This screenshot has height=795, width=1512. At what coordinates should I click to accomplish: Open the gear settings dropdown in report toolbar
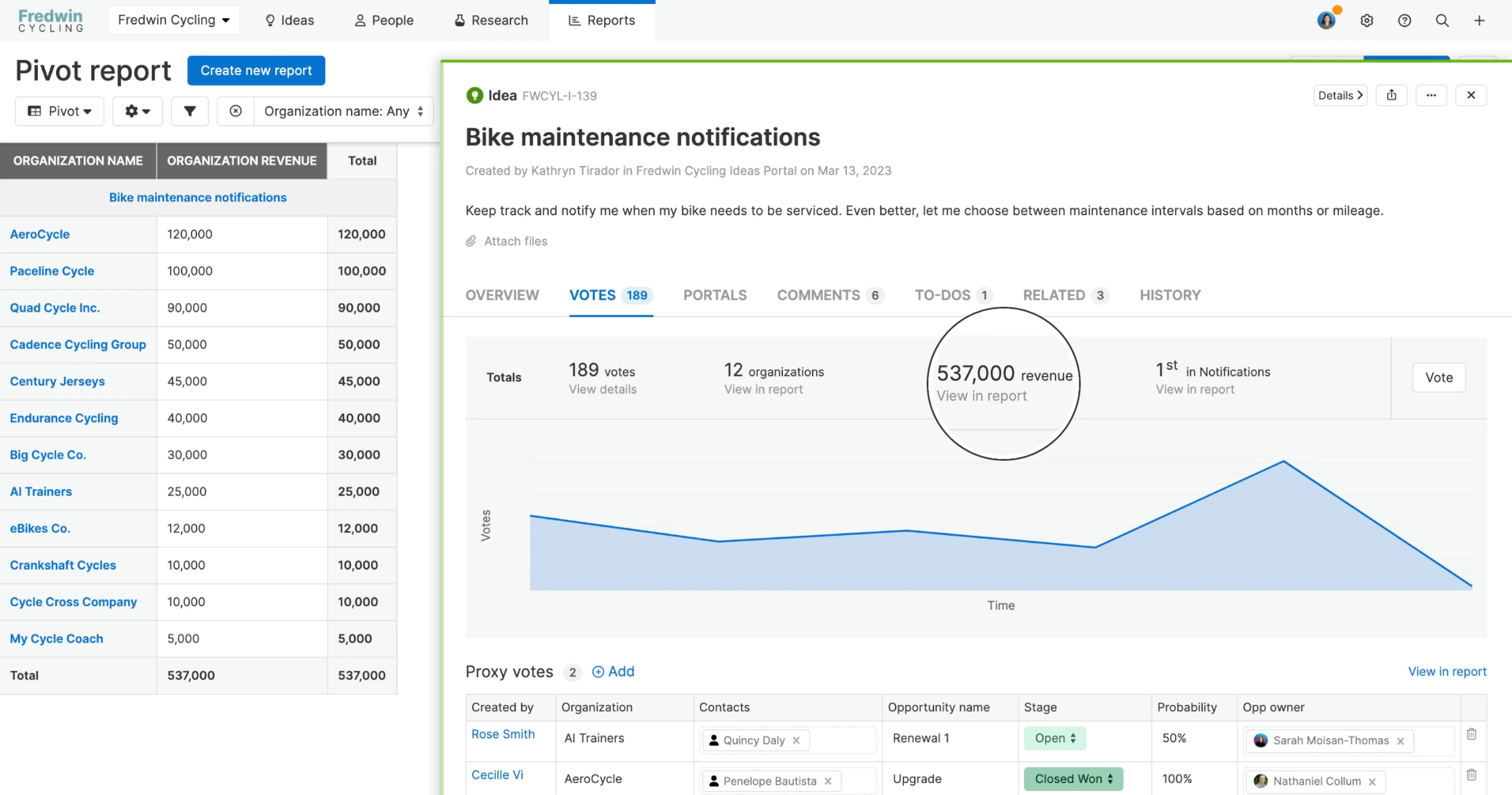pyautogui.click(x=137, y=111)
